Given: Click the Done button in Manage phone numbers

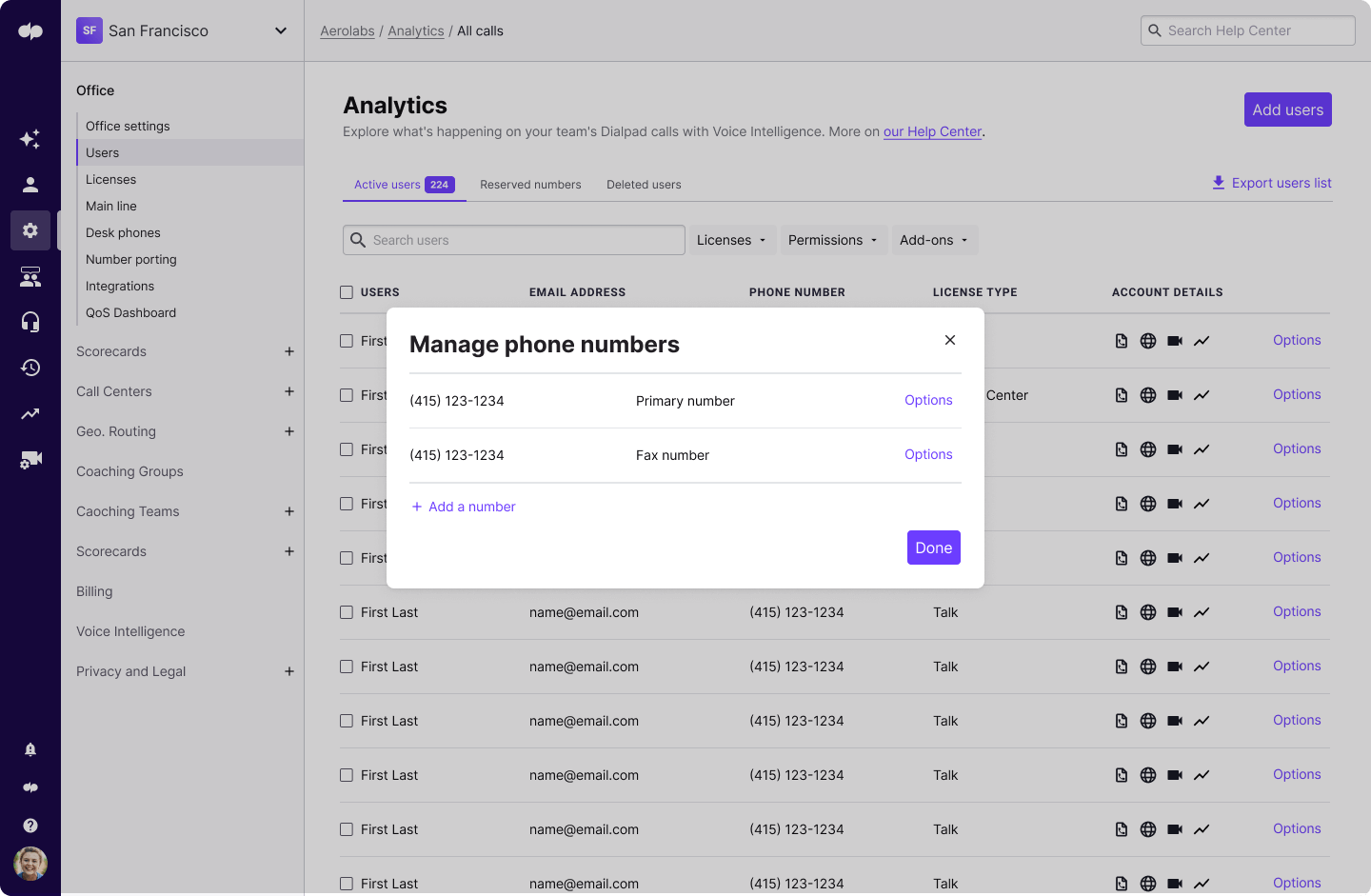Looking at the screenshot, I should (x=933, y=548).
